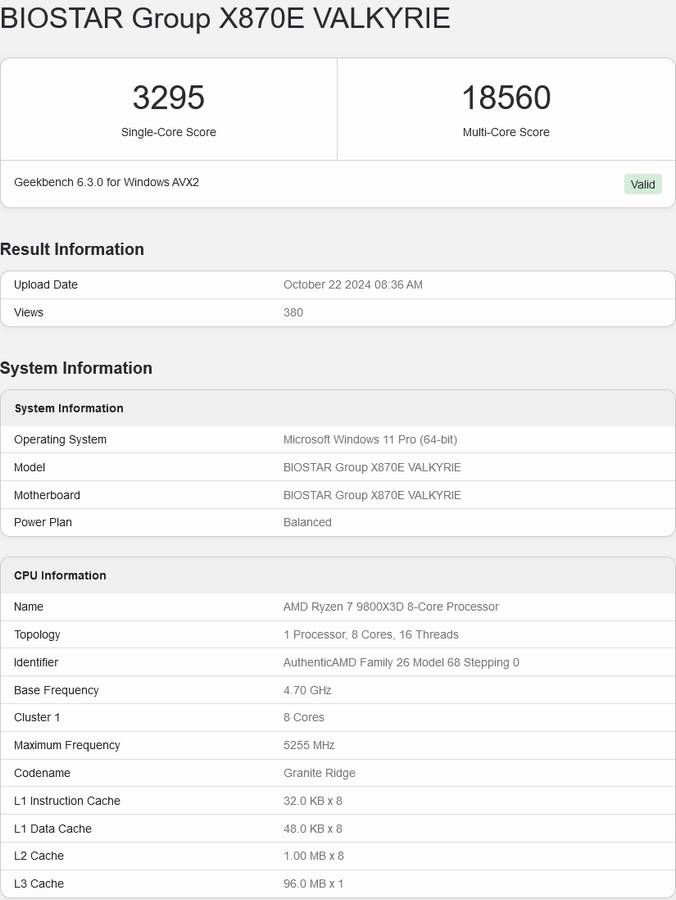
Task: Click the CPU Information table header
Action: pyautogui.click(x=60, y=575)
